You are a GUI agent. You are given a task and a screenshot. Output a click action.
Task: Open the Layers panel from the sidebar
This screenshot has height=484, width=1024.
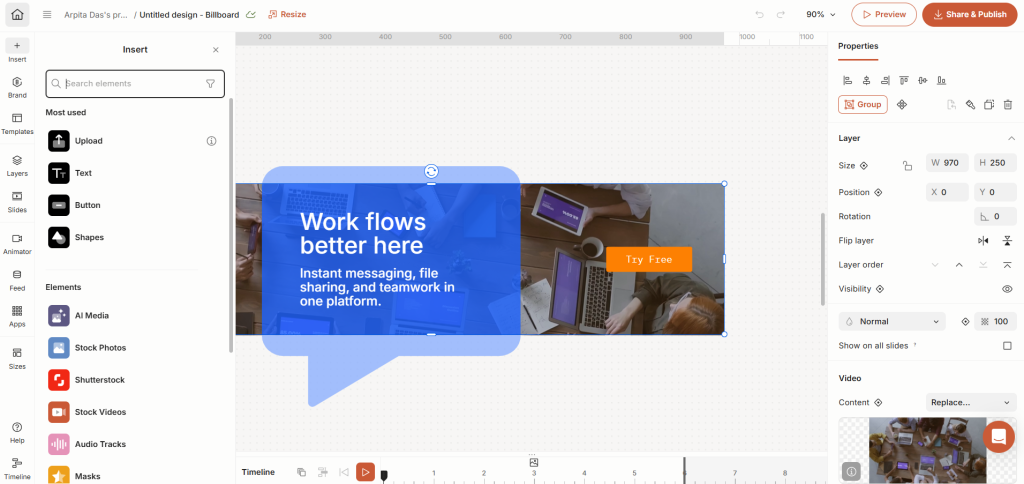[17, 164]
